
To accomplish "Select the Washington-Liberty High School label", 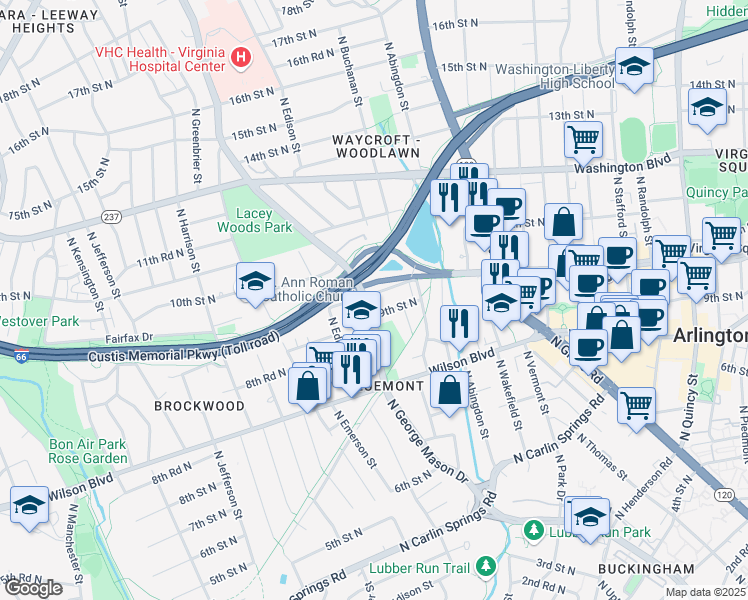I will [555, 76].
